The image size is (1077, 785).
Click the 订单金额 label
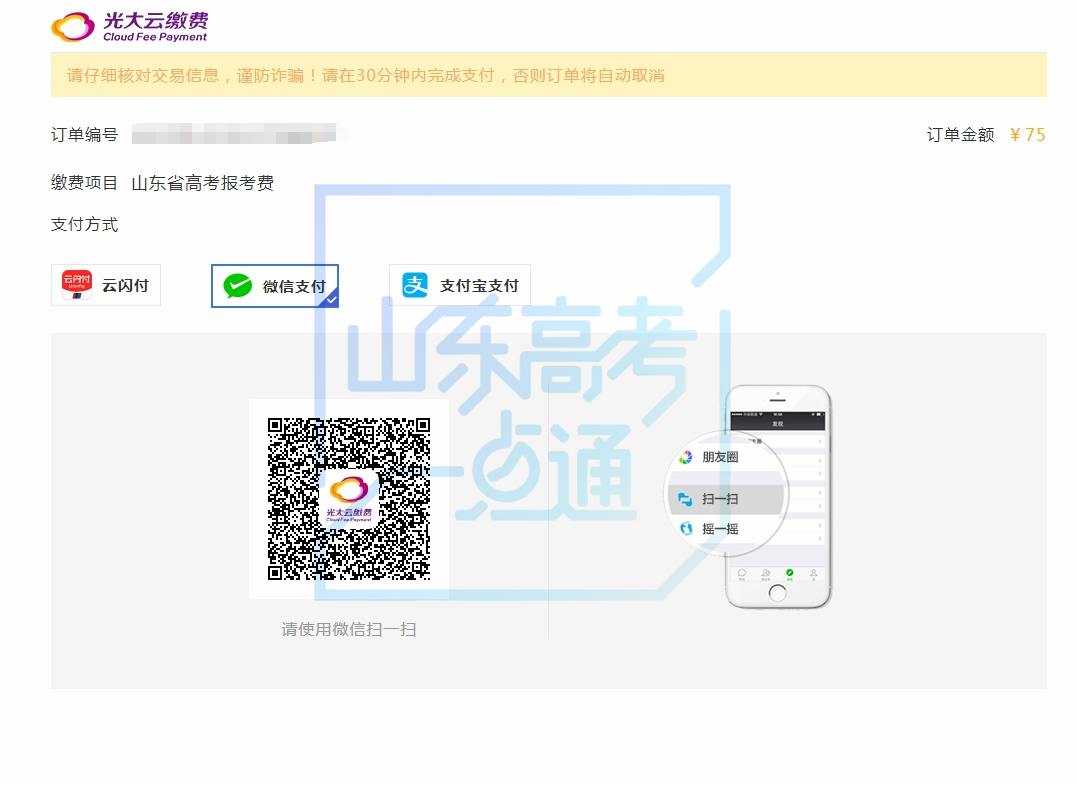960,135
